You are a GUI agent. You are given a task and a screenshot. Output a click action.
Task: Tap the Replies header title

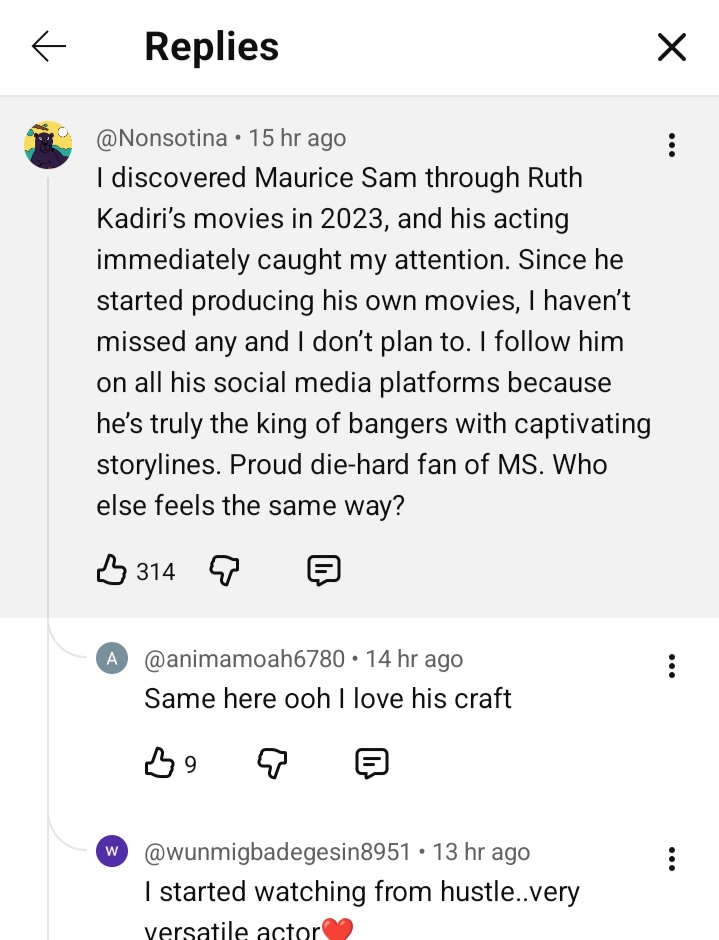point(211,46)
